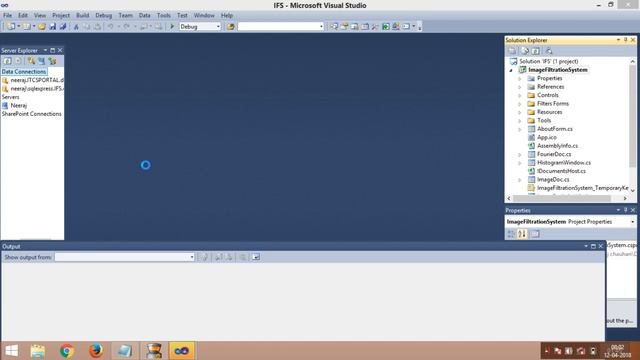Open Firefox from the taskbar
The height and width of the screenshot is (360, 640).
pos(96,351)
